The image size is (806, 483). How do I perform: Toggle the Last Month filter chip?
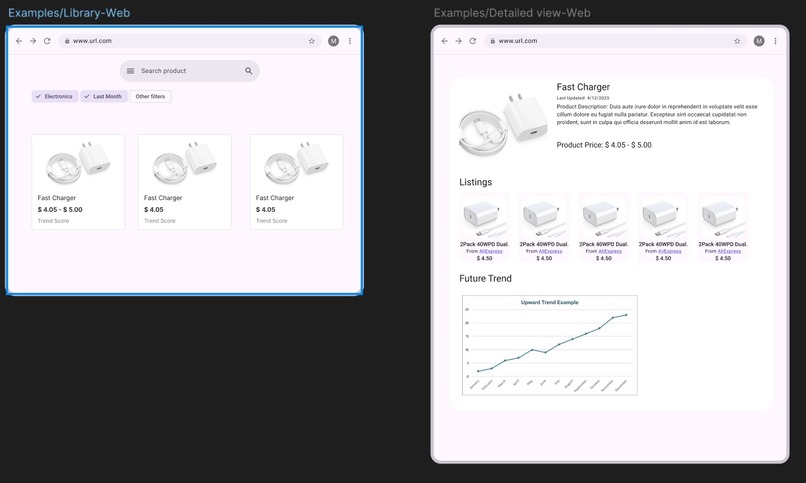click(104, 97)
